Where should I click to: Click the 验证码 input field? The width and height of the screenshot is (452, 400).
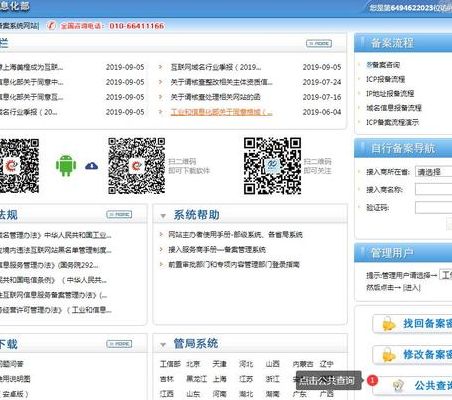[x=433, y=207]
